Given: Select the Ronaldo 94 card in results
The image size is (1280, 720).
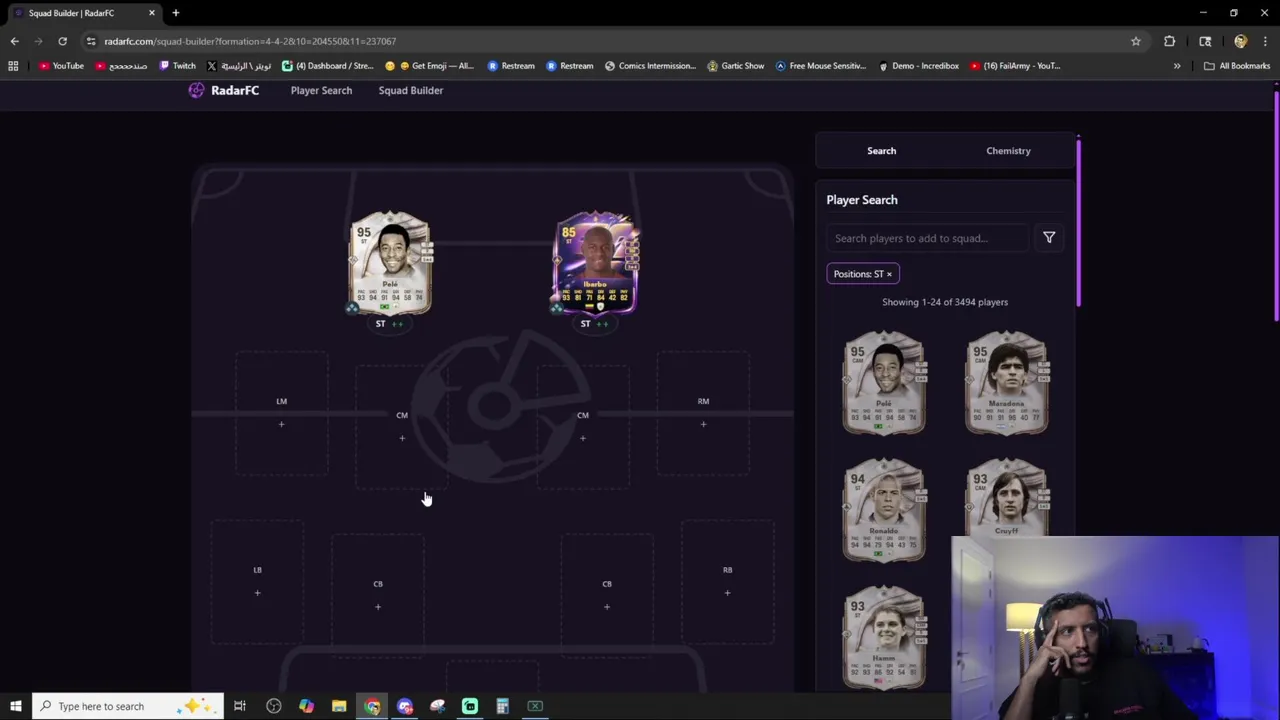Looking at the screenshot, I should pos(884,510).
